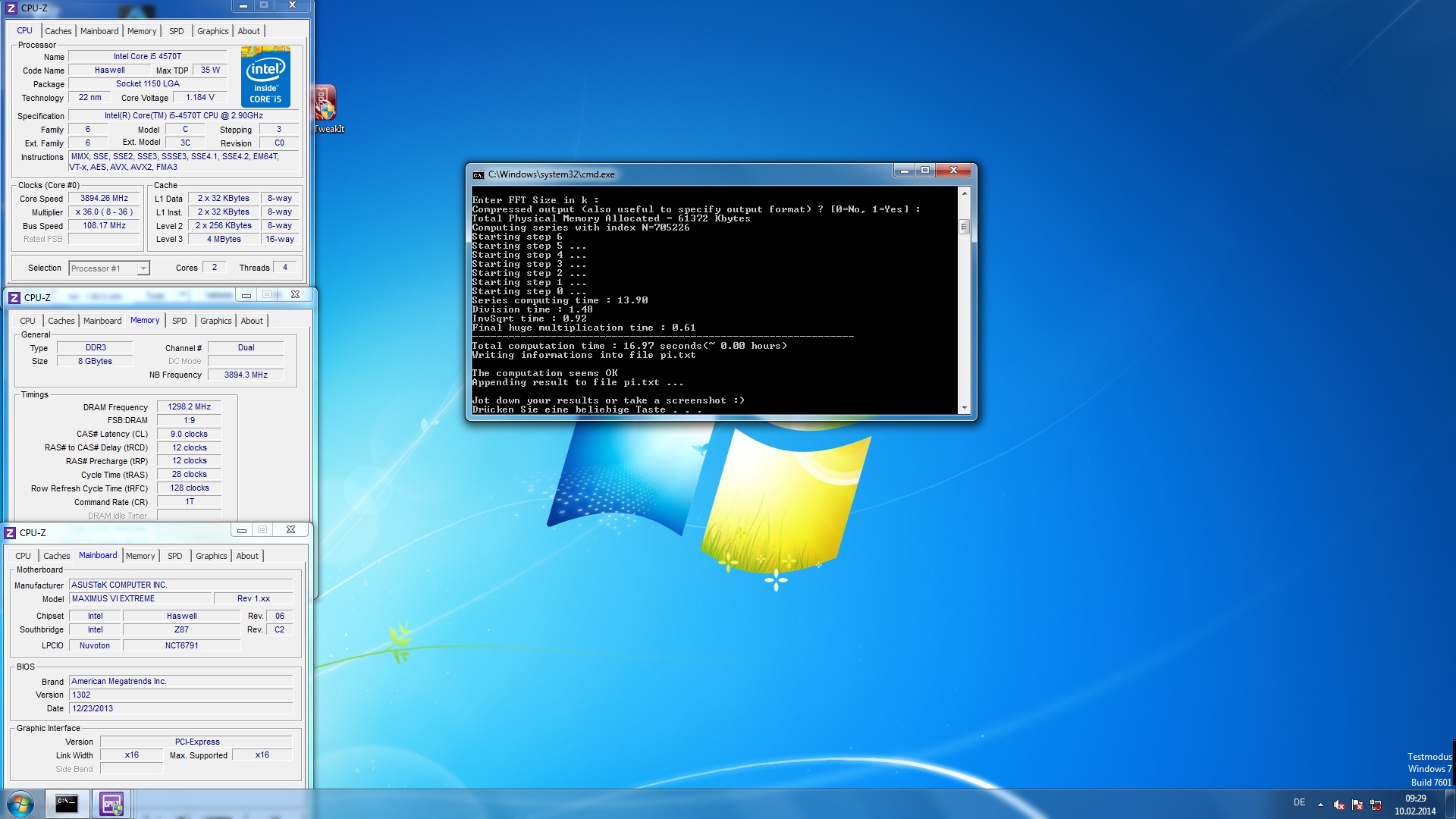Click the Manufacturer field ASUSTeK COMPUTER INC.
This screenshot has height=819, width=1456.
tap(181, 585)
